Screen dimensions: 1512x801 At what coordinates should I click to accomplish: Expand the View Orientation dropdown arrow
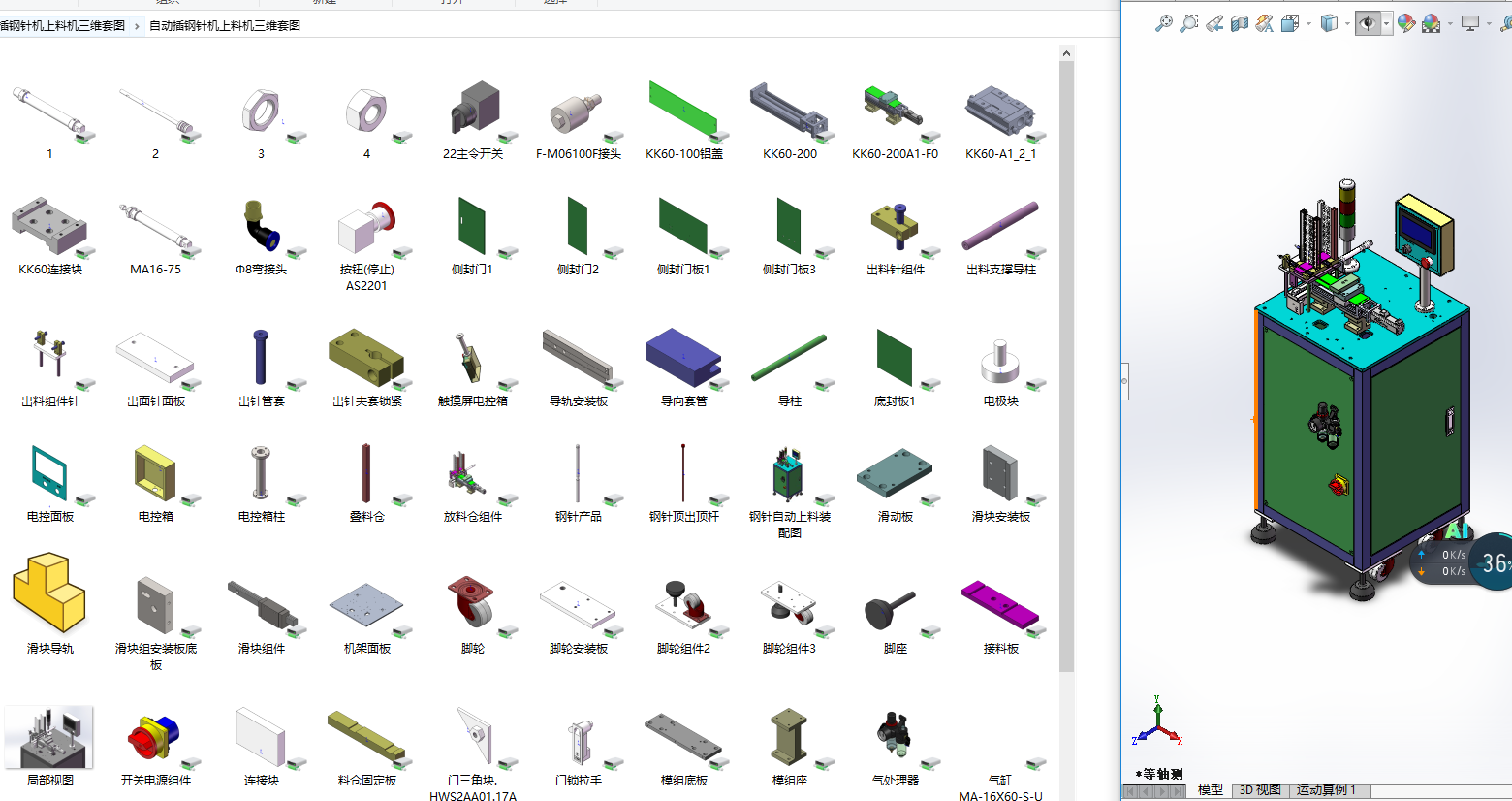(1308, 23)
